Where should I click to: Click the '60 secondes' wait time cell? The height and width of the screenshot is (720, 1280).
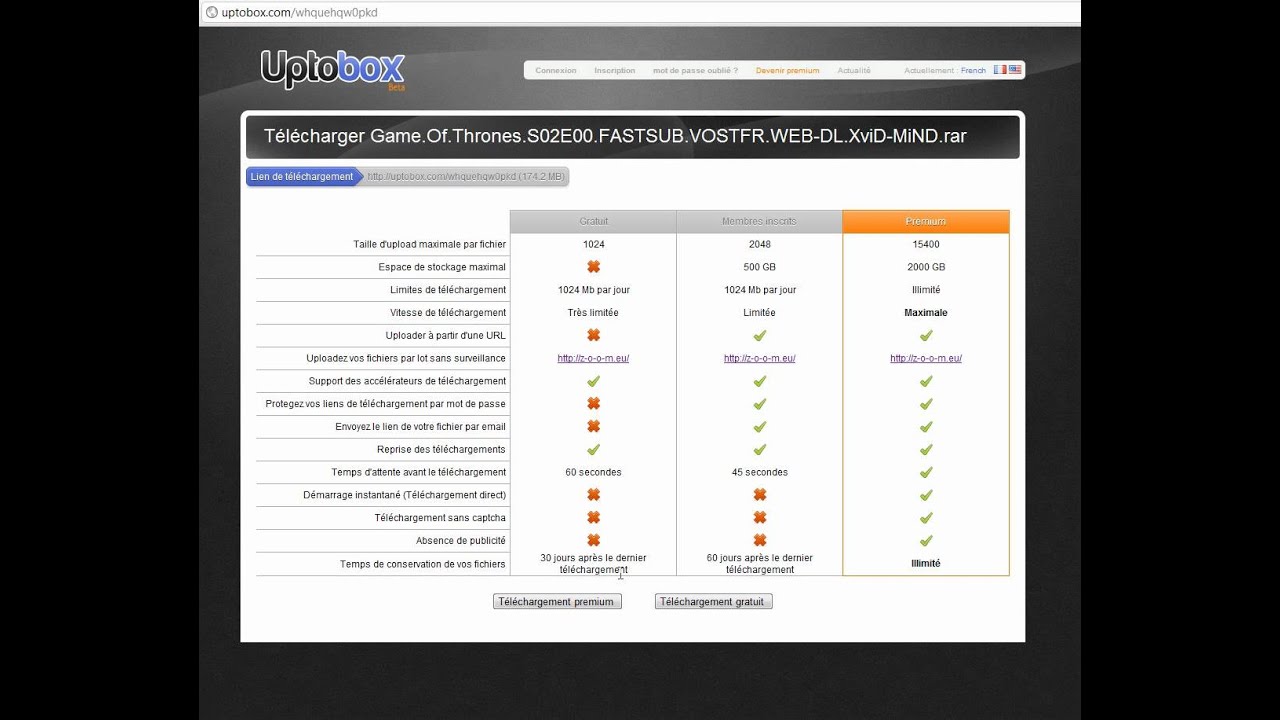593,472
